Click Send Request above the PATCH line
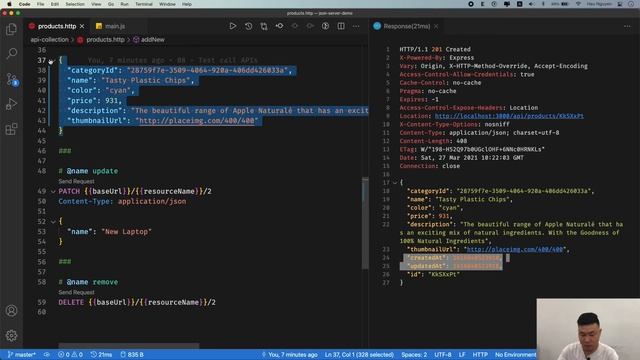Viewport: 640px width, 360px height. 76,181
